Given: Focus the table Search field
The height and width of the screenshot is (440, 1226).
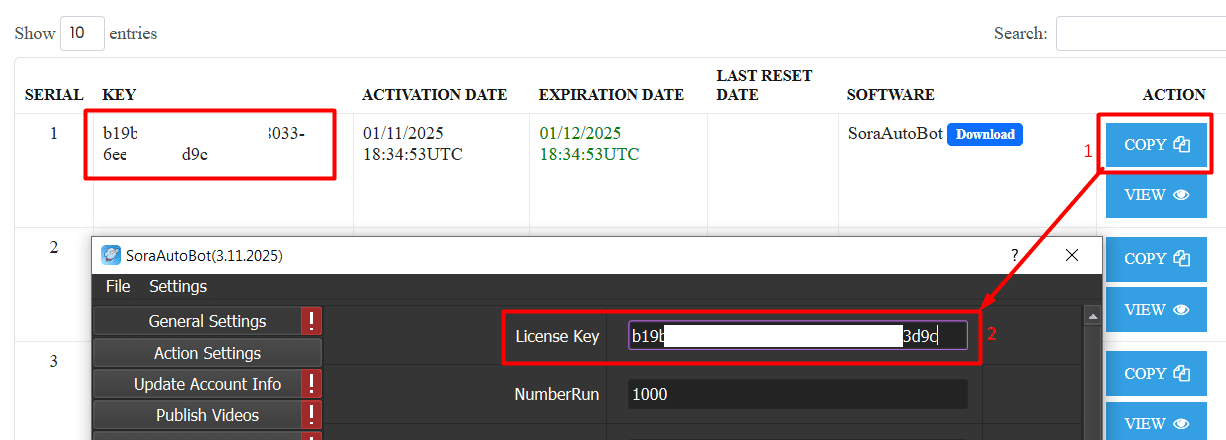Looking at the screenshot, I should pos(1140,33).
